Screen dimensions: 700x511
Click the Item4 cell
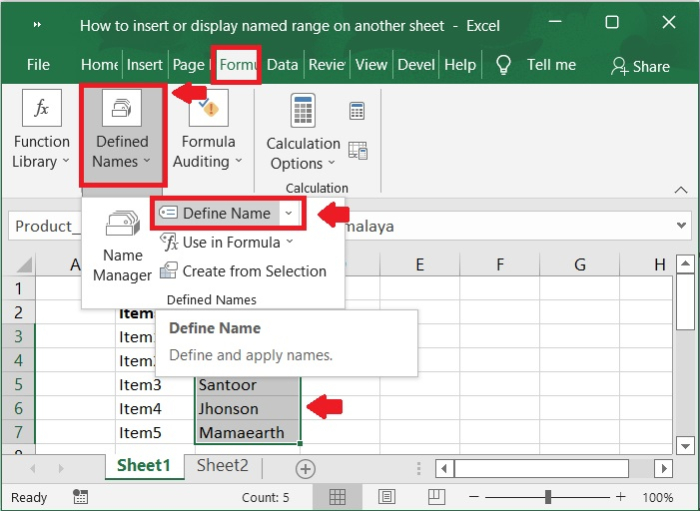click(x=154, y=408)
